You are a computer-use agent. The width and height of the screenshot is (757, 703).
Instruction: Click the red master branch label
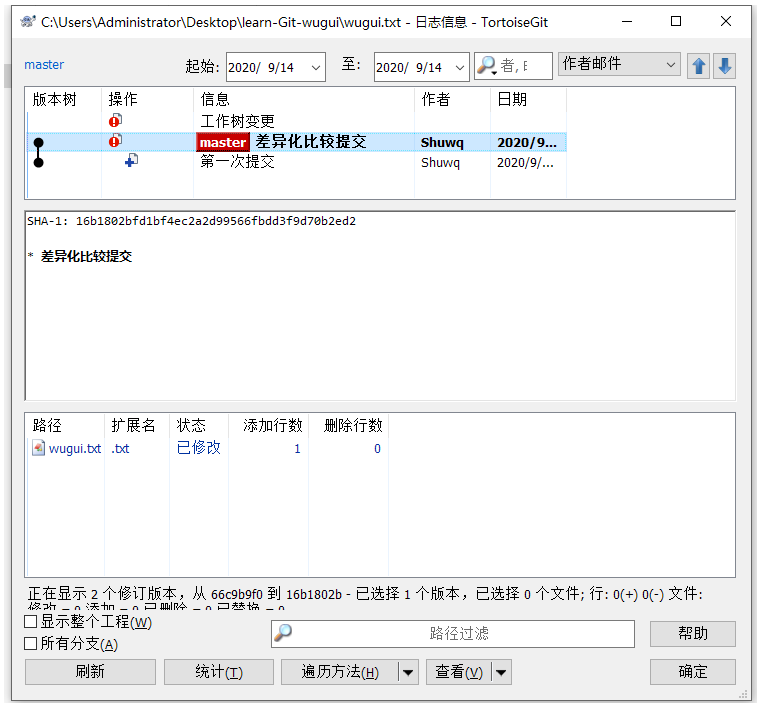[223, 142]
